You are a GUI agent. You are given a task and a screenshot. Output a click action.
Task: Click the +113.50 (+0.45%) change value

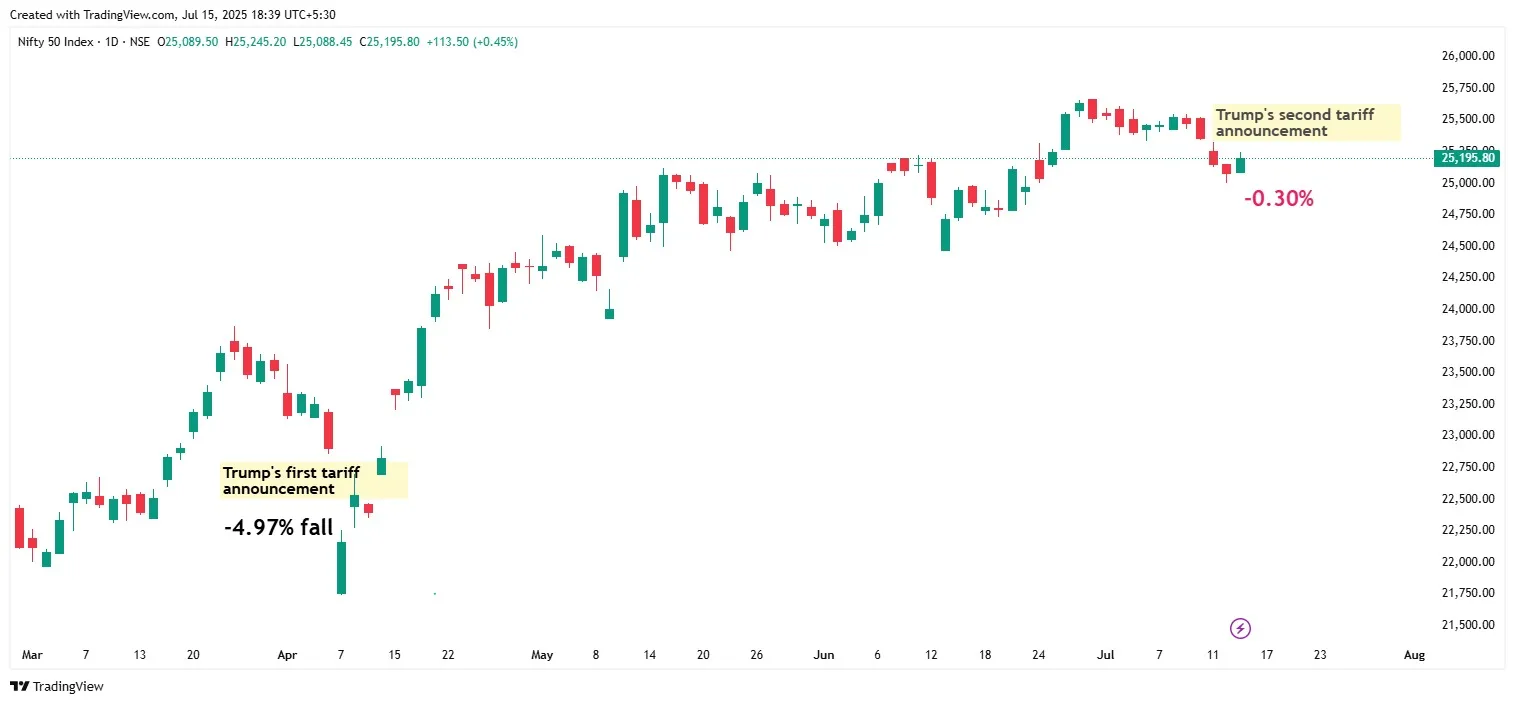(x=473, y=42)
